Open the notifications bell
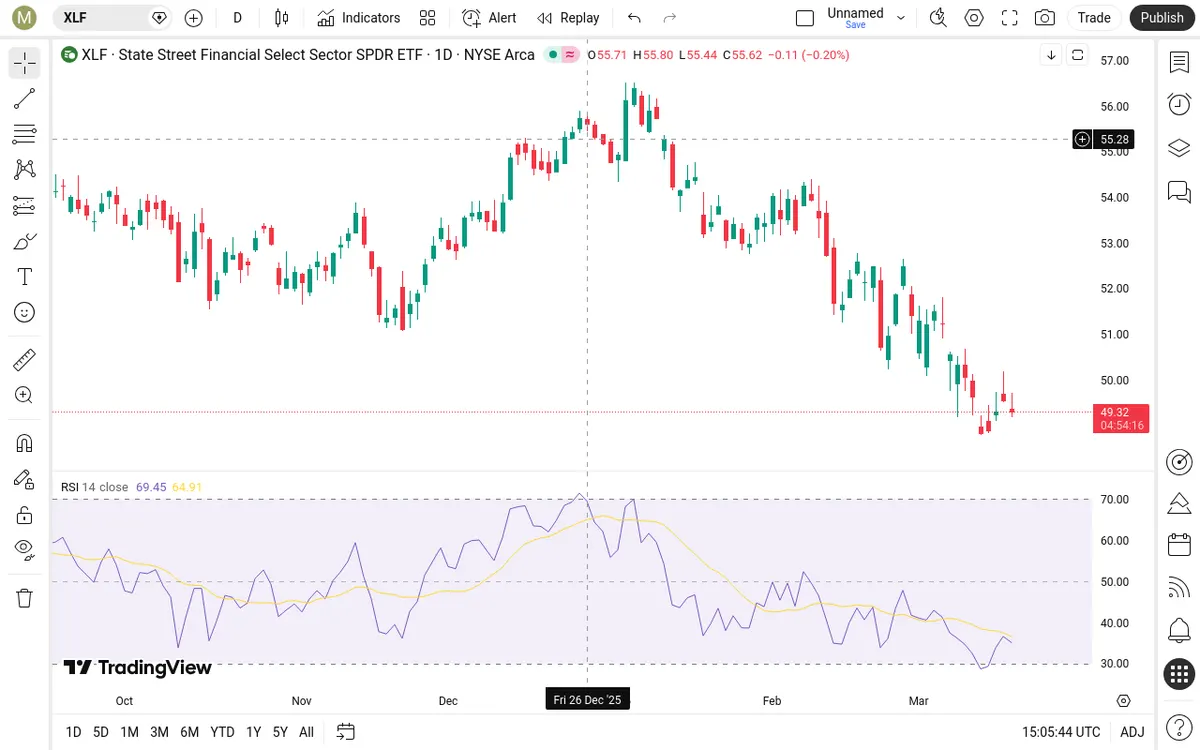 [1179, 631]
